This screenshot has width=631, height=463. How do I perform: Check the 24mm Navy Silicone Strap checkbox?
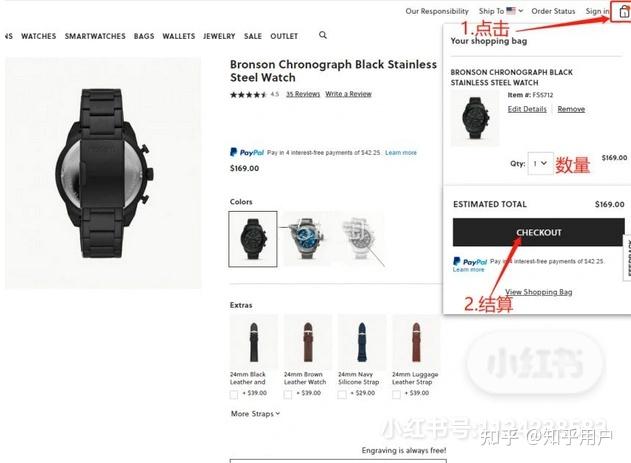pyautogui.click(x=342, y=395)
